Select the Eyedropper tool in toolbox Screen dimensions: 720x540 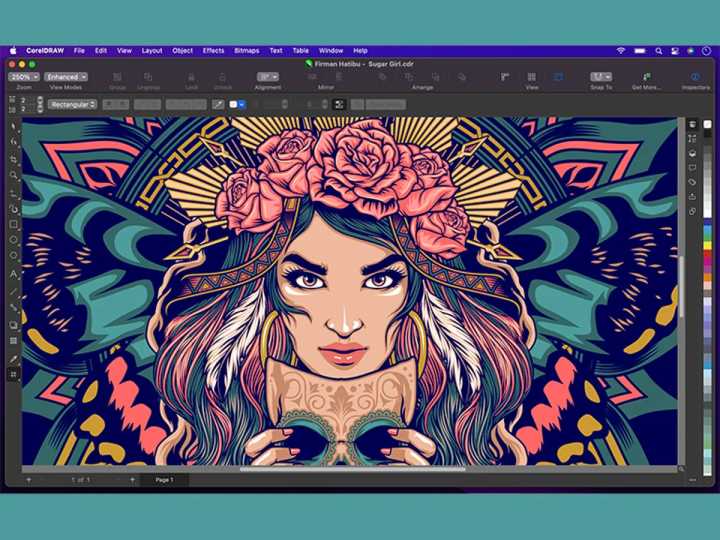[x=14, y=359]
